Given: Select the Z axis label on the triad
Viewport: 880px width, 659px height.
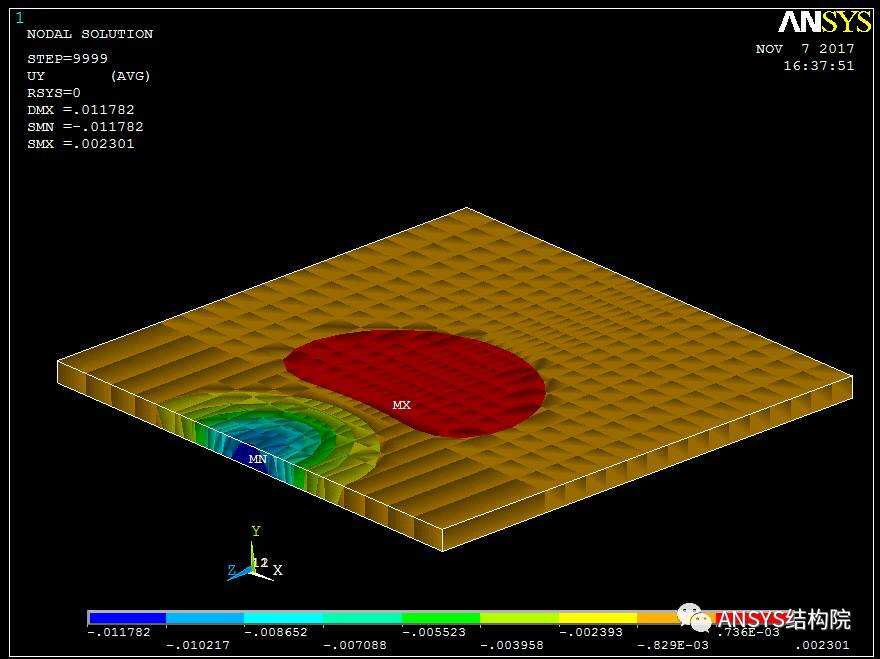Looking at the screenshot, I should tap(232, 570).
